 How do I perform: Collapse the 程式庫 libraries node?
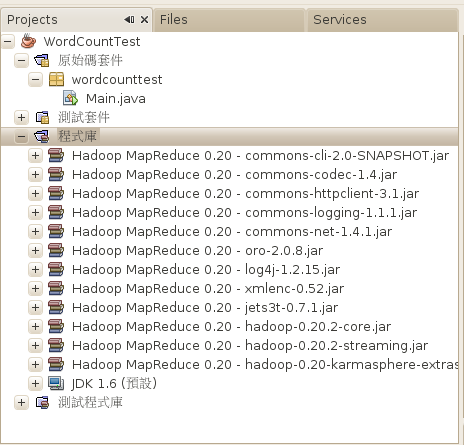pyautogui.click(x=21, y=136)
